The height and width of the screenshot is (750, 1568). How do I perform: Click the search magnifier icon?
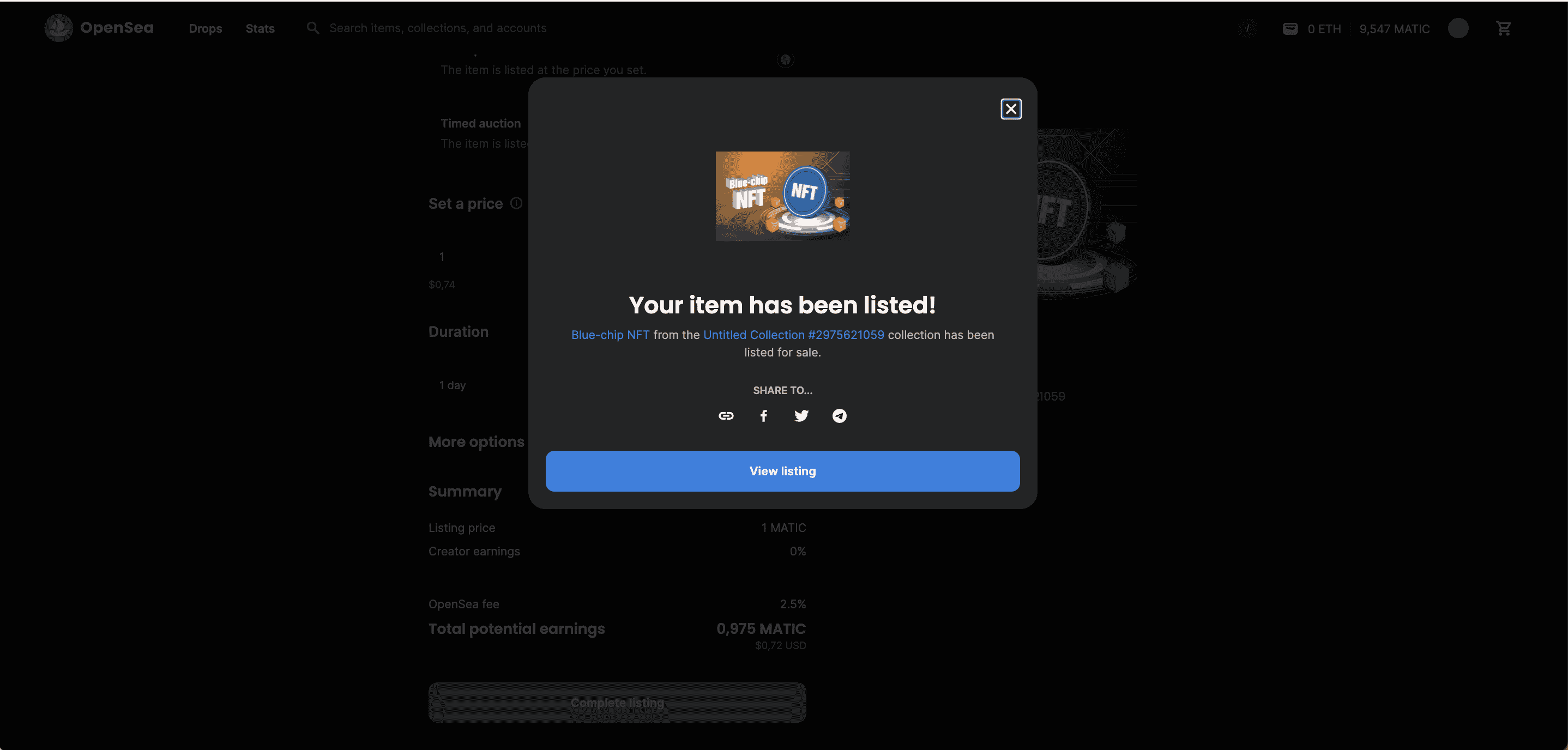pyautogui.click(x=312, y=28)
